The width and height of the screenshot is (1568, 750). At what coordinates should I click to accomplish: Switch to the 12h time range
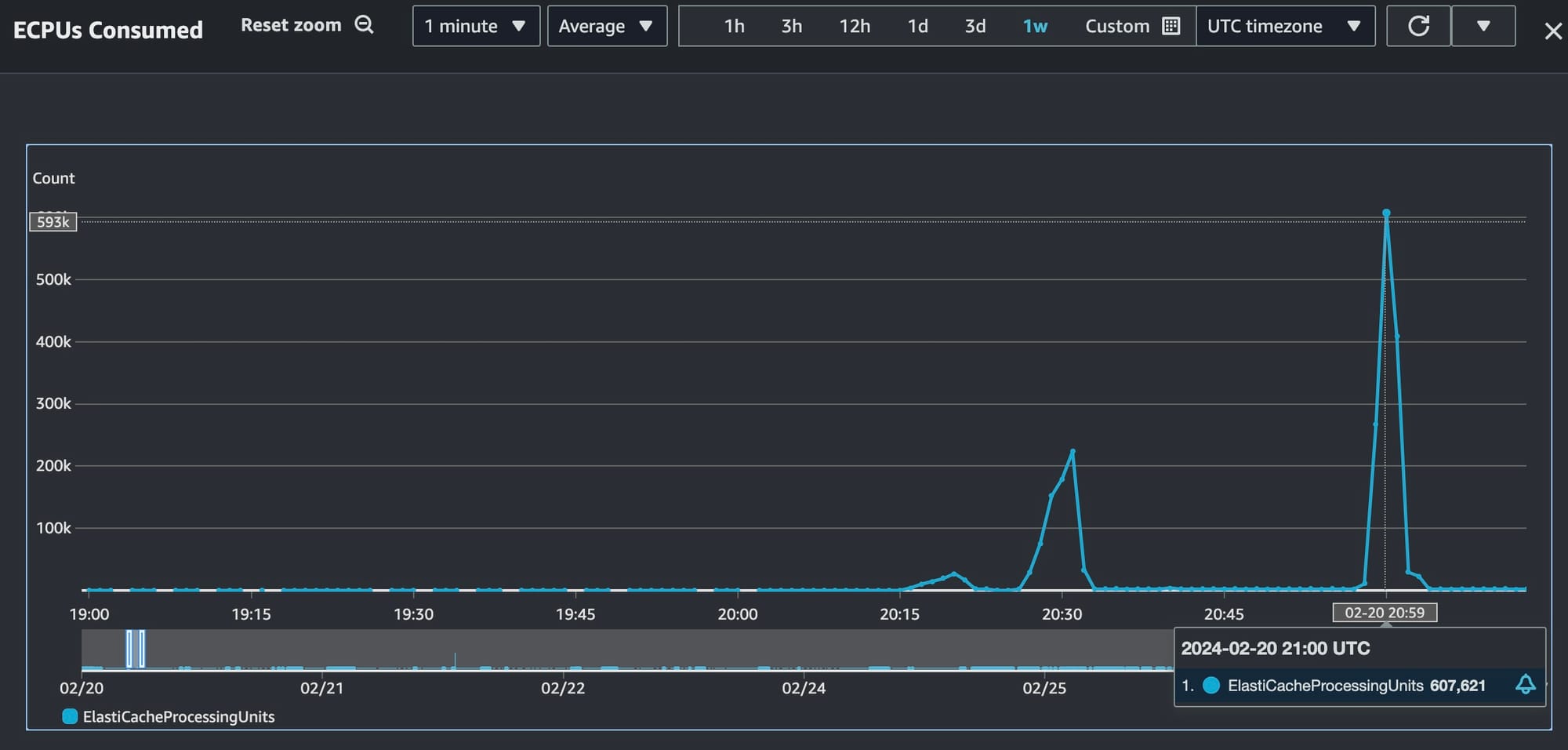point(855,27)
